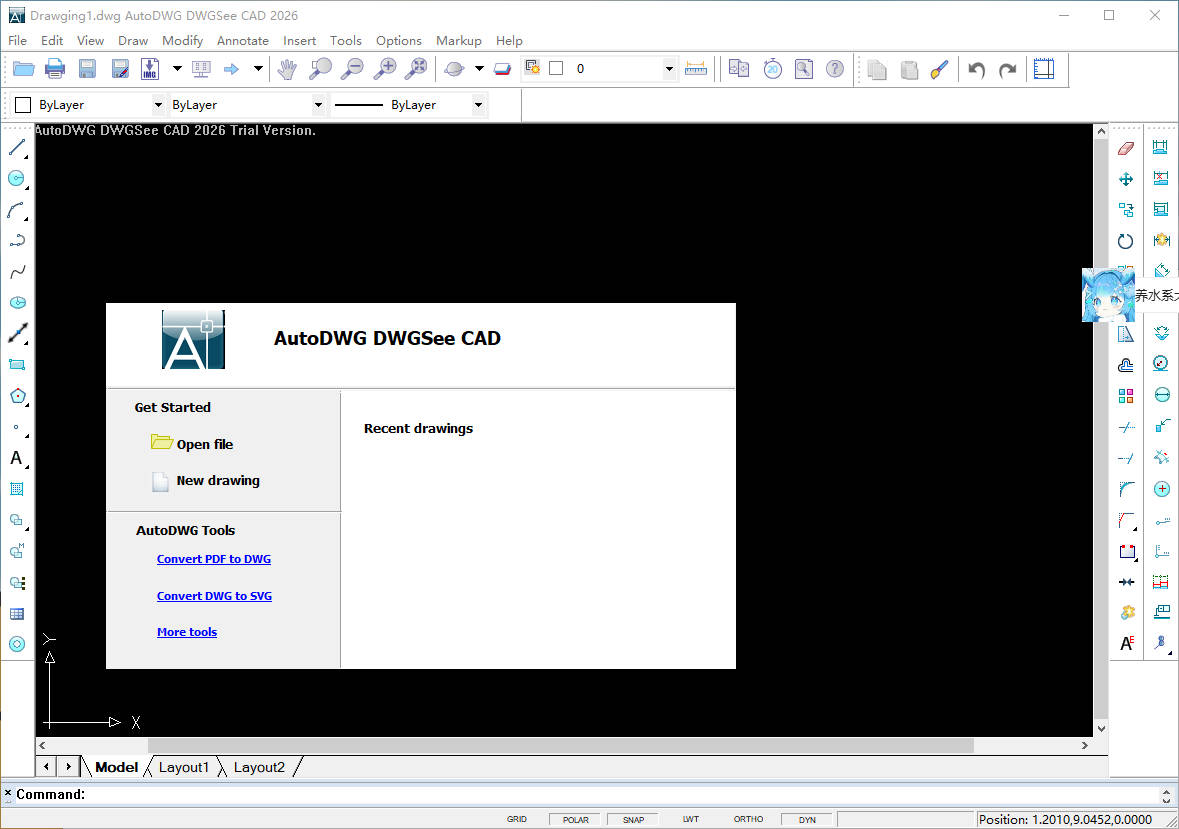Open the File menu
Viewport: 1179px width, 829px height.
click(17, 41)
